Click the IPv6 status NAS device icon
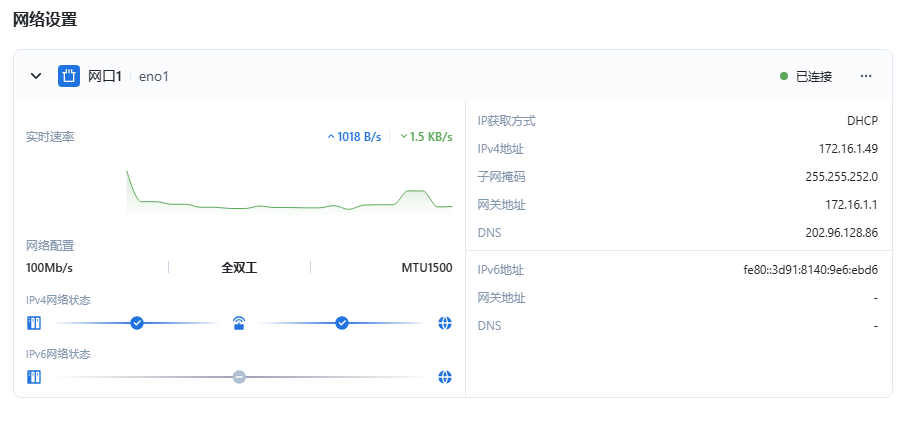Screen dimensions: 911x434 click(x=34, y=377)
